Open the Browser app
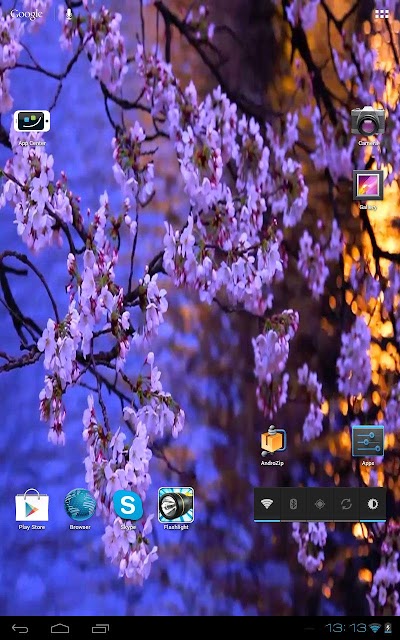 [80, 509]
